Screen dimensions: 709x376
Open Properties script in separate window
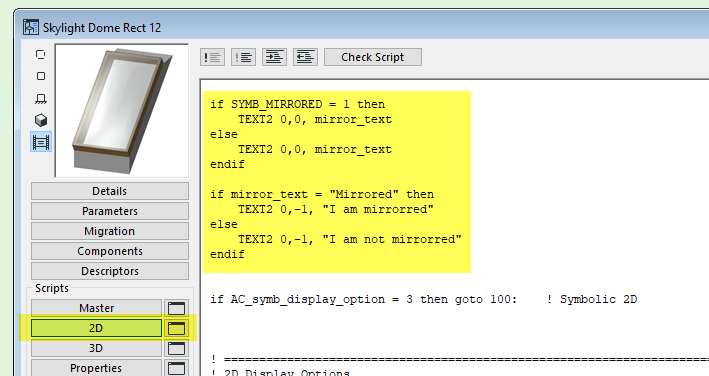pyautogui.click(x=176, y=368)
